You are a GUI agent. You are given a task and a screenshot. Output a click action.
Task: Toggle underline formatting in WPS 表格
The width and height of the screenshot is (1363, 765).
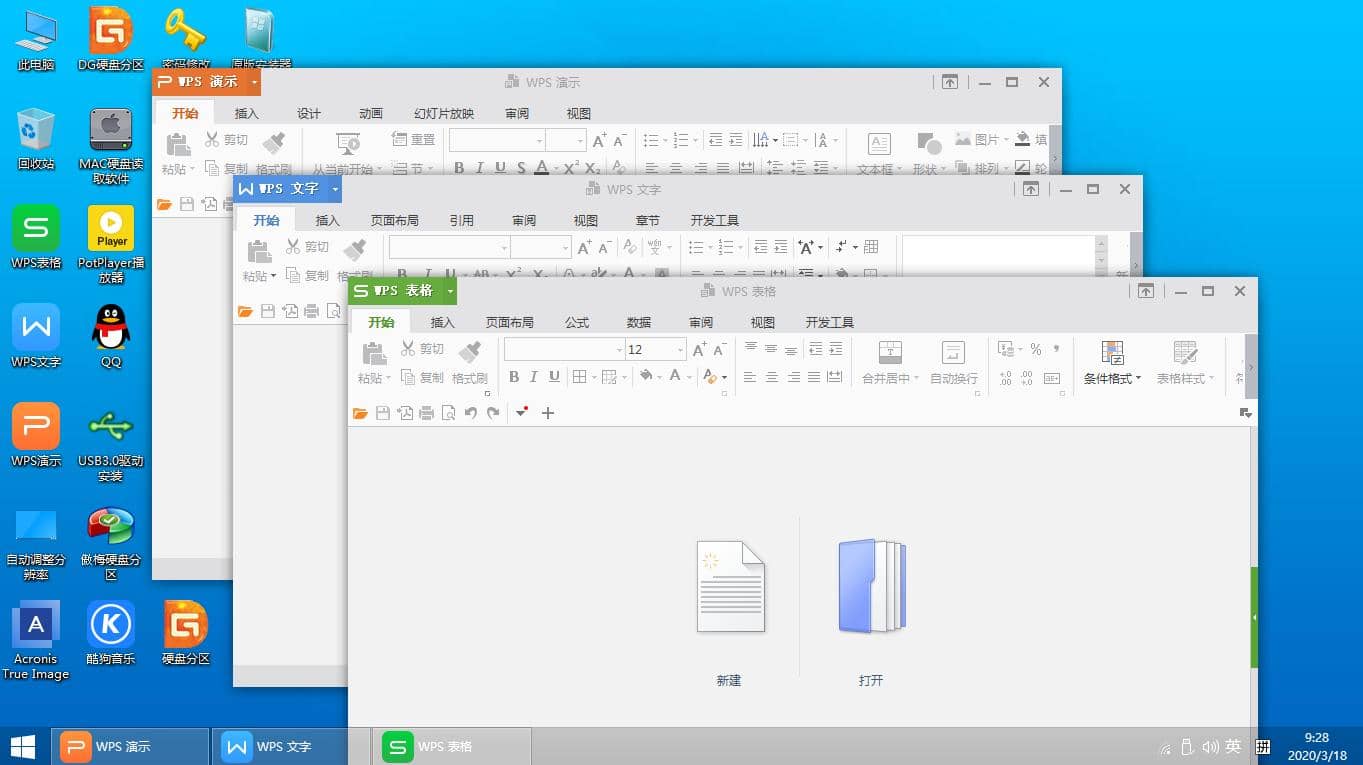(554, 377)
